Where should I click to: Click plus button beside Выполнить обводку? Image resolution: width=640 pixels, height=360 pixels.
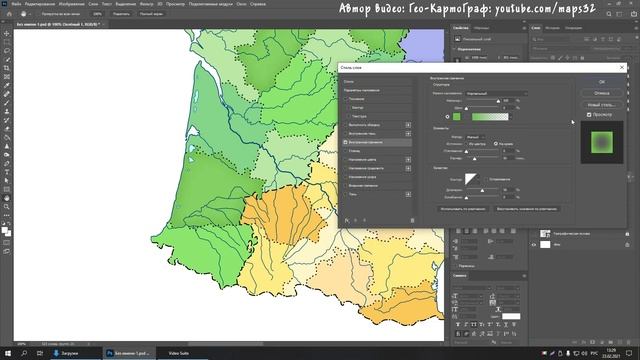pyautogui.click(x=408, y=125)
